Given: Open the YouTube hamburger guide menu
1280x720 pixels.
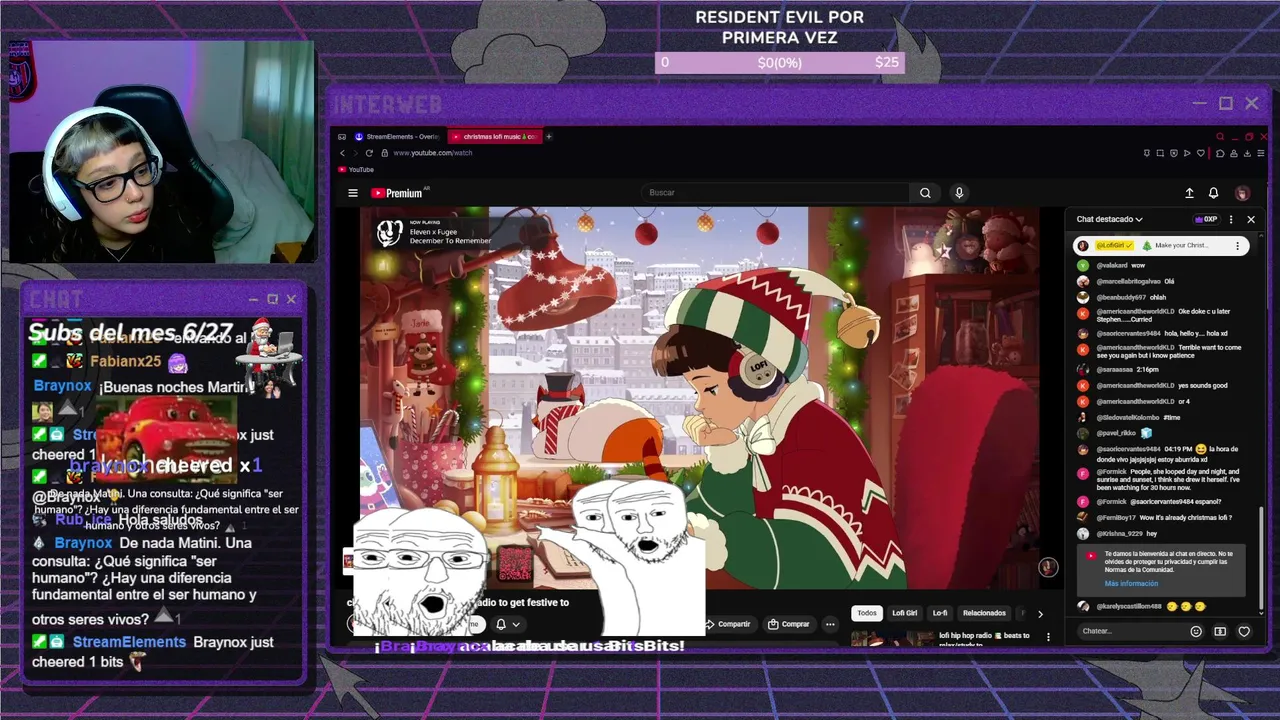Looking at the screenshot, I should [353, 193].
